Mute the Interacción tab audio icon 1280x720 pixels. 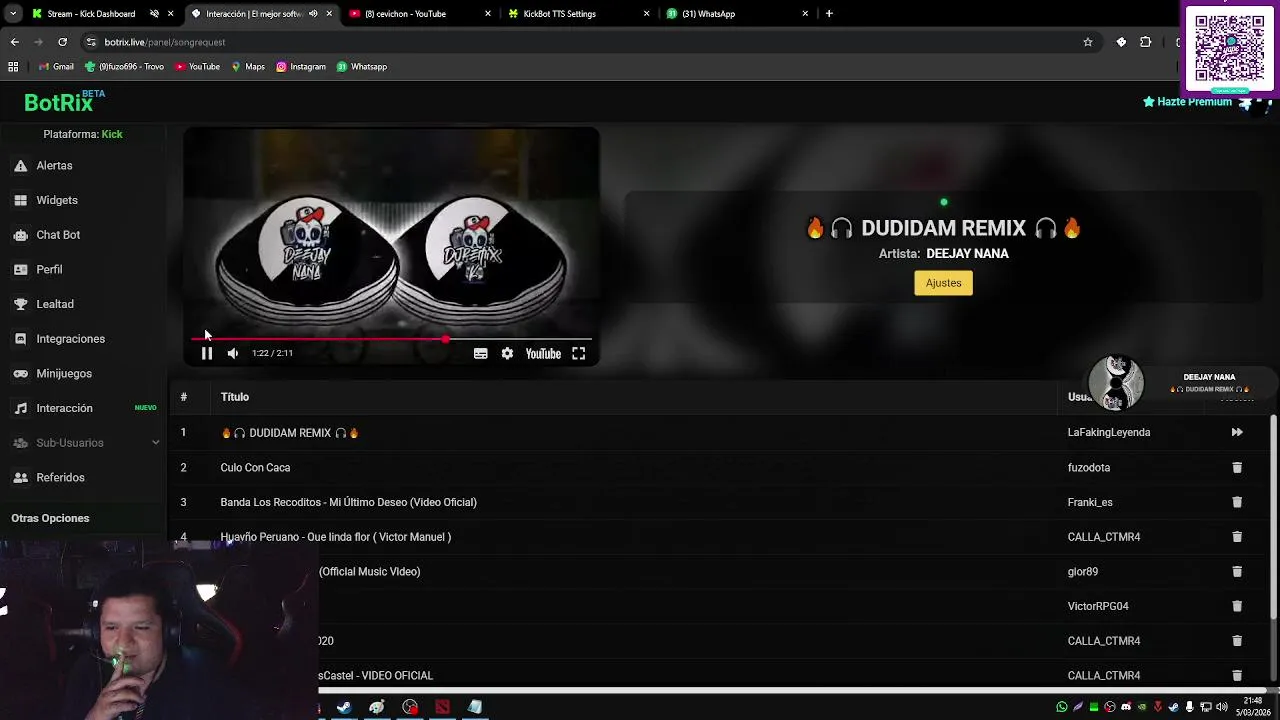point(313,14)
